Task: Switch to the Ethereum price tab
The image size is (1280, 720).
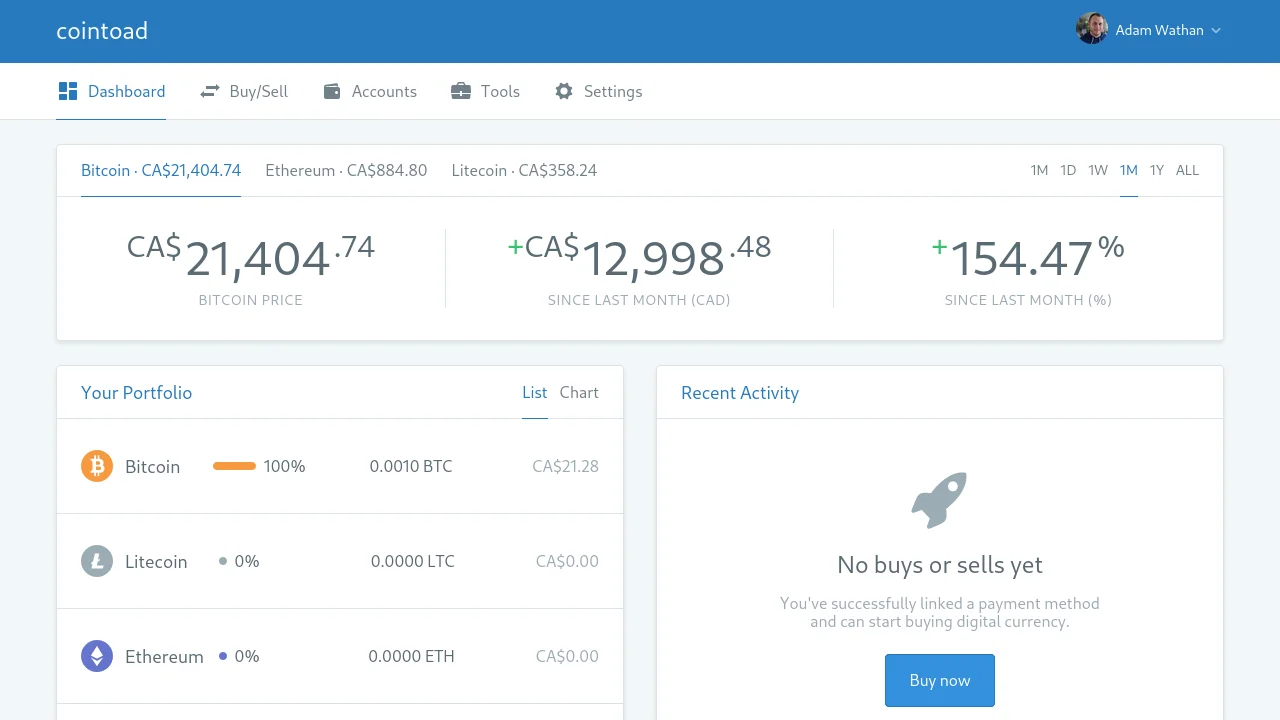Action: coord(346,170)
